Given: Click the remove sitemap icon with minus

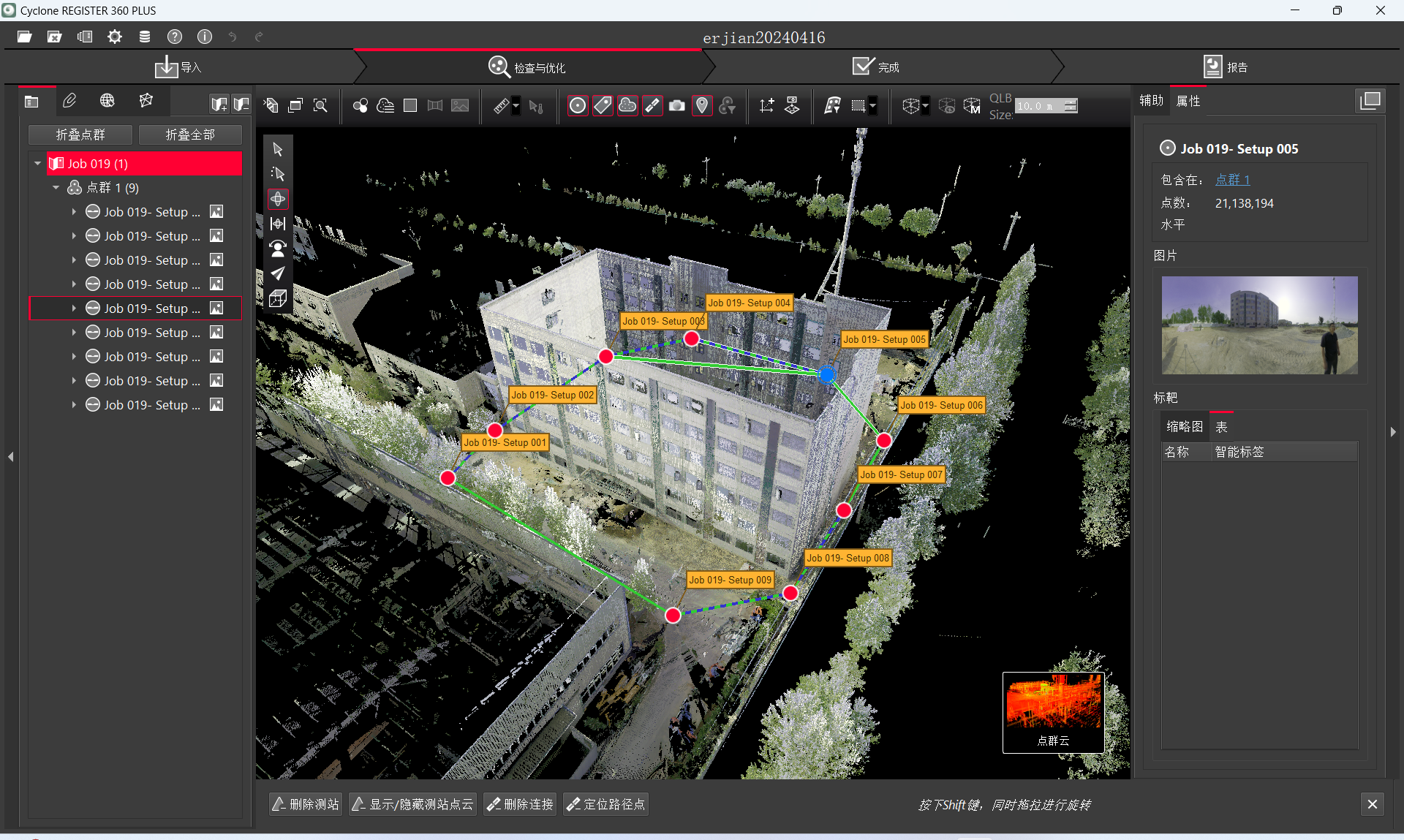Looking at the screenshot, I should coord(241,105).
